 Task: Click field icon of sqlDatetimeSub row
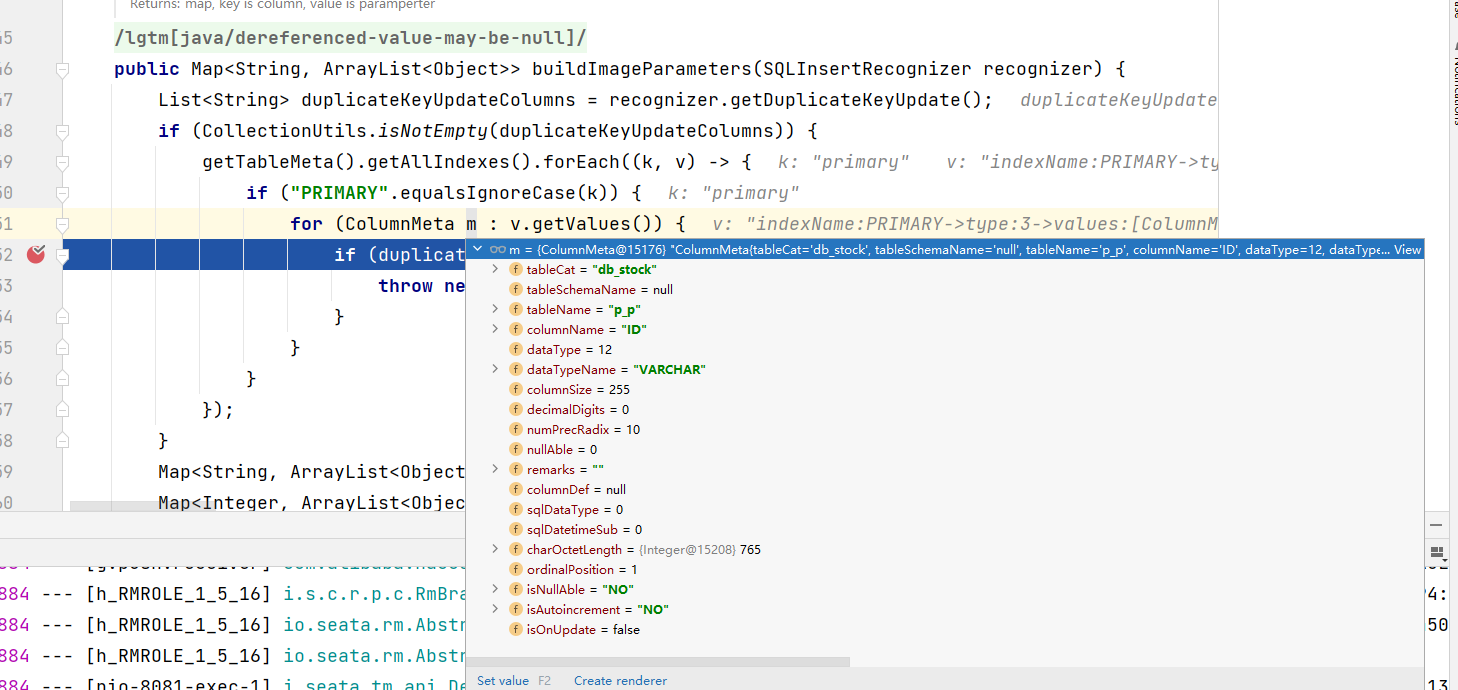tap(516, 530)
